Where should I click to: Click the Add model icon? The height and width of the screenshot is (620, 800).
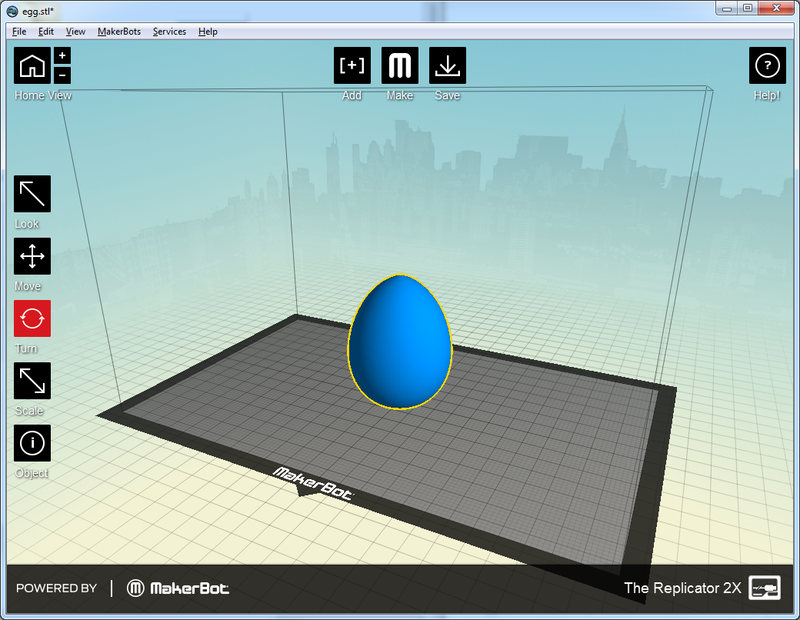[352, 65]
